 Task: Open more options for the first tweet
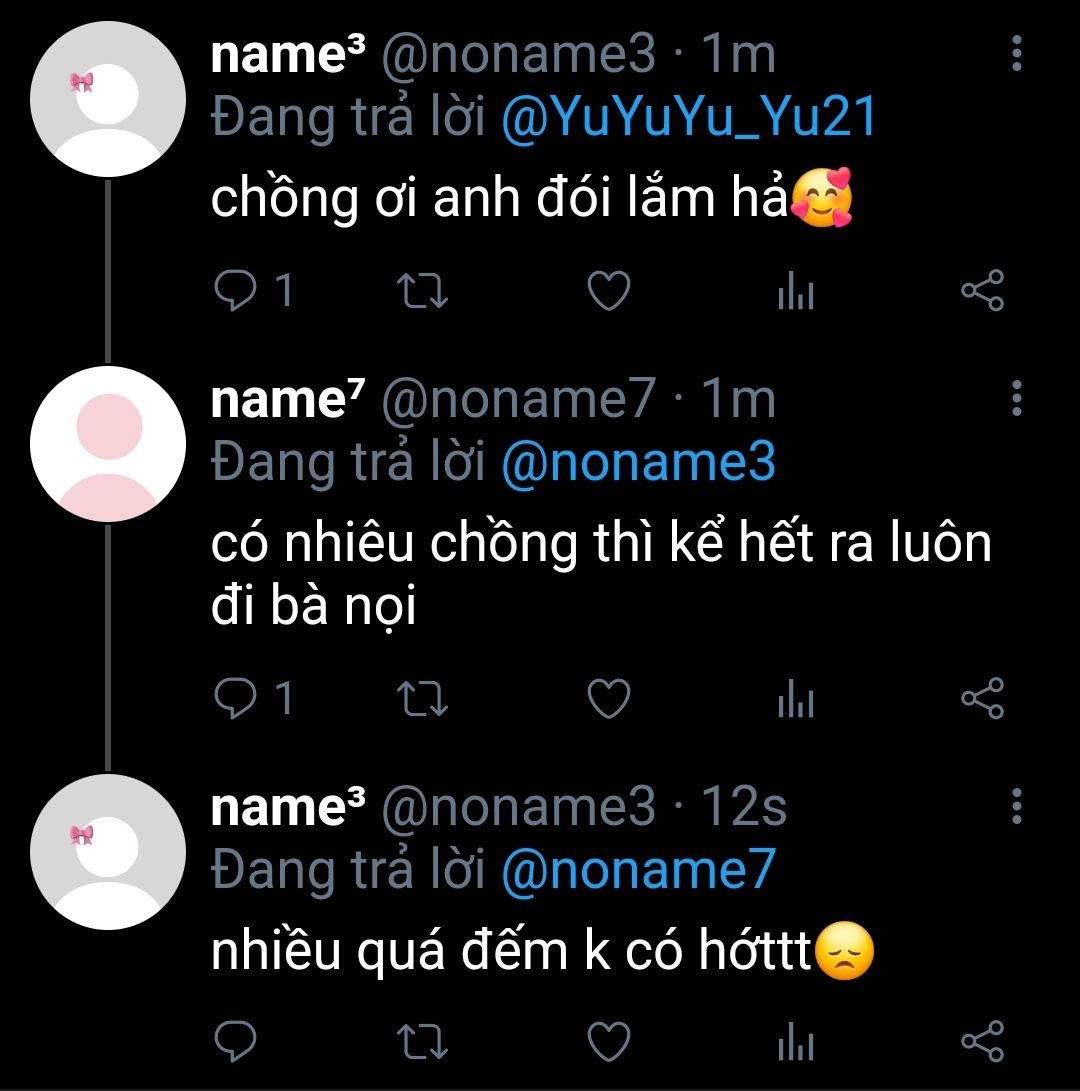point(1016,53)
